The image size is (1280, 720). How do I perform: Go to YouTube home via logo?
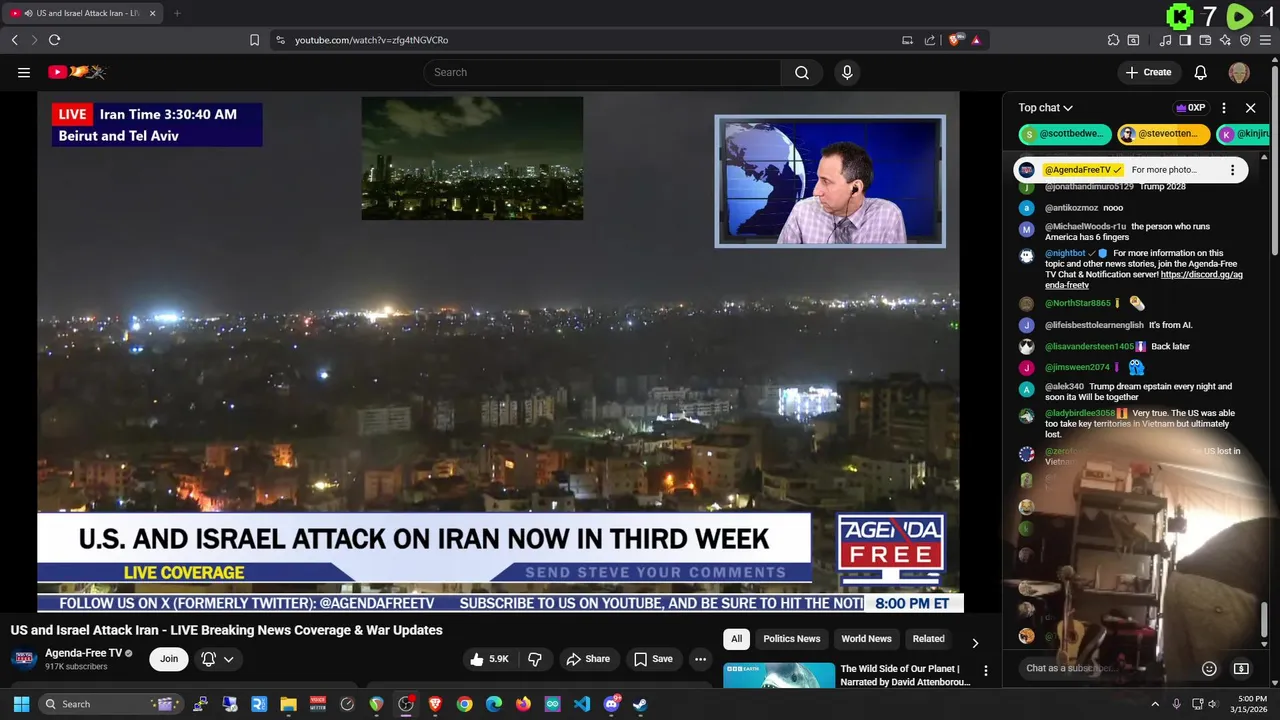tap(77, 72)
